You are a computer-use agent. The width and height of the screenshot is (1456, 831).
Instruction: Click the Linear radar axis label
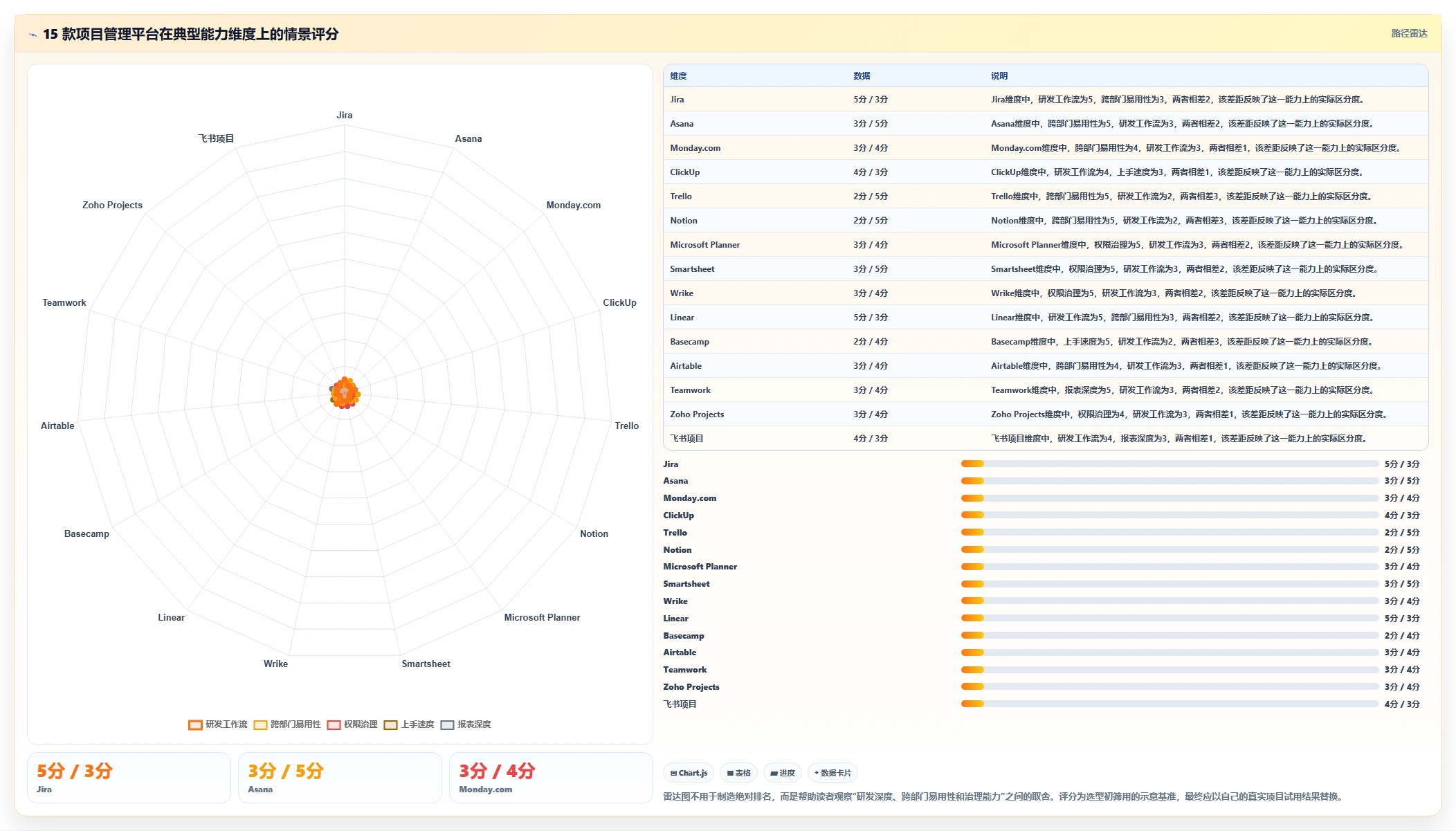point(171,618)
